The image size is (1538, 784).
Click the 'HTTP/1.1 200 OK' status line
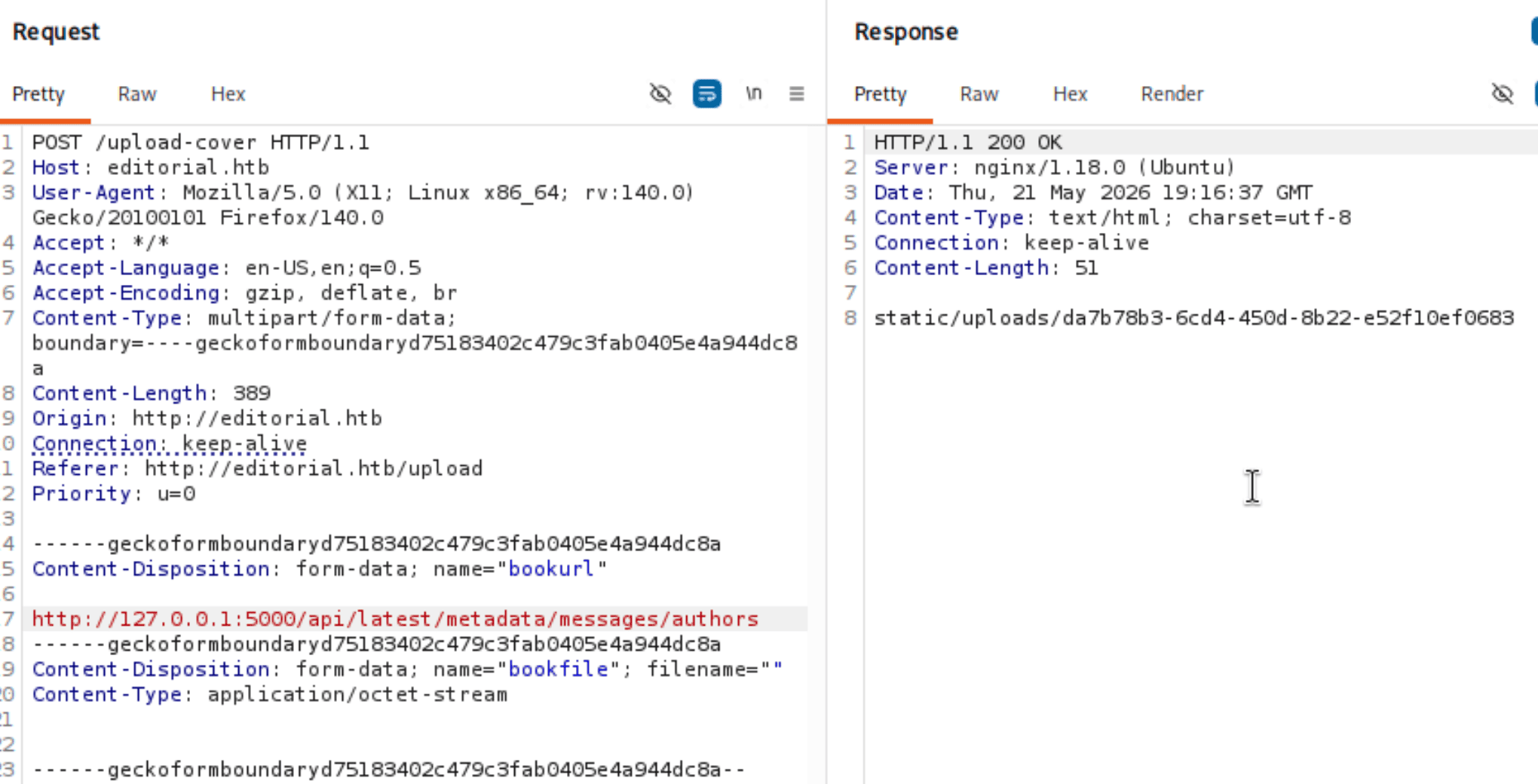click(x=968, y=142)
